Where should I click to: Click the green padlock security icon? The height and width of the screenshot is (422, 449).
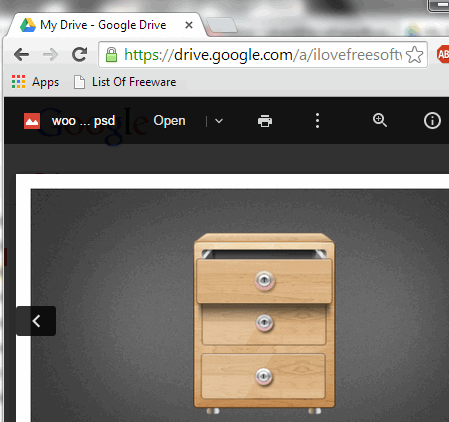click(x=111, y=54)
